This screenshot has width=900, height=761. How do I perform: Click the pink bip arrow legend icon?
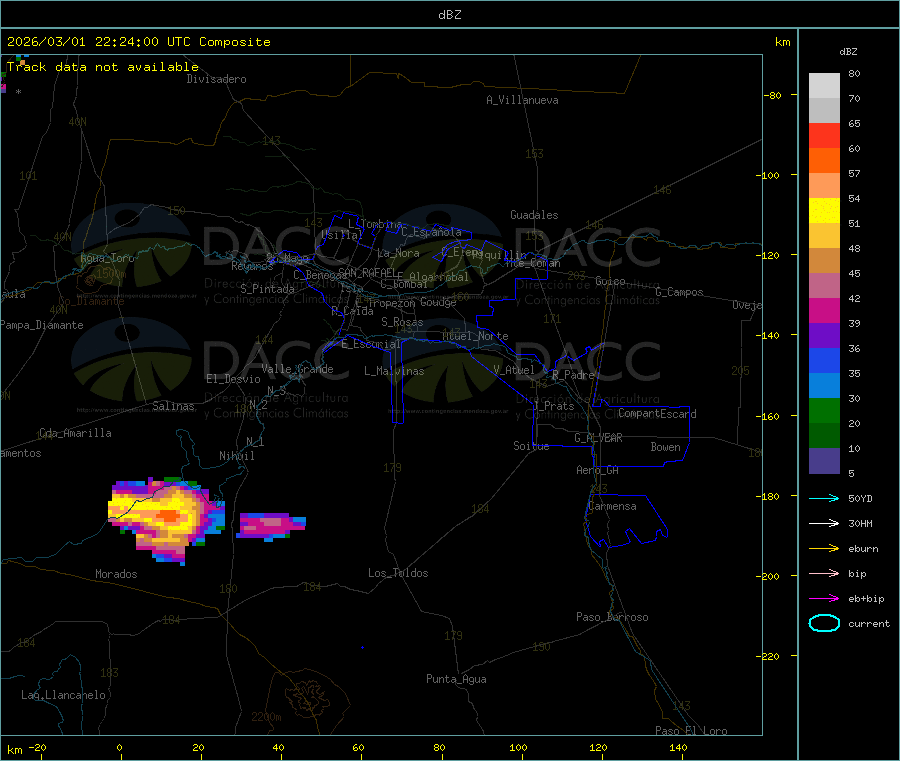(x=824, y=573)
